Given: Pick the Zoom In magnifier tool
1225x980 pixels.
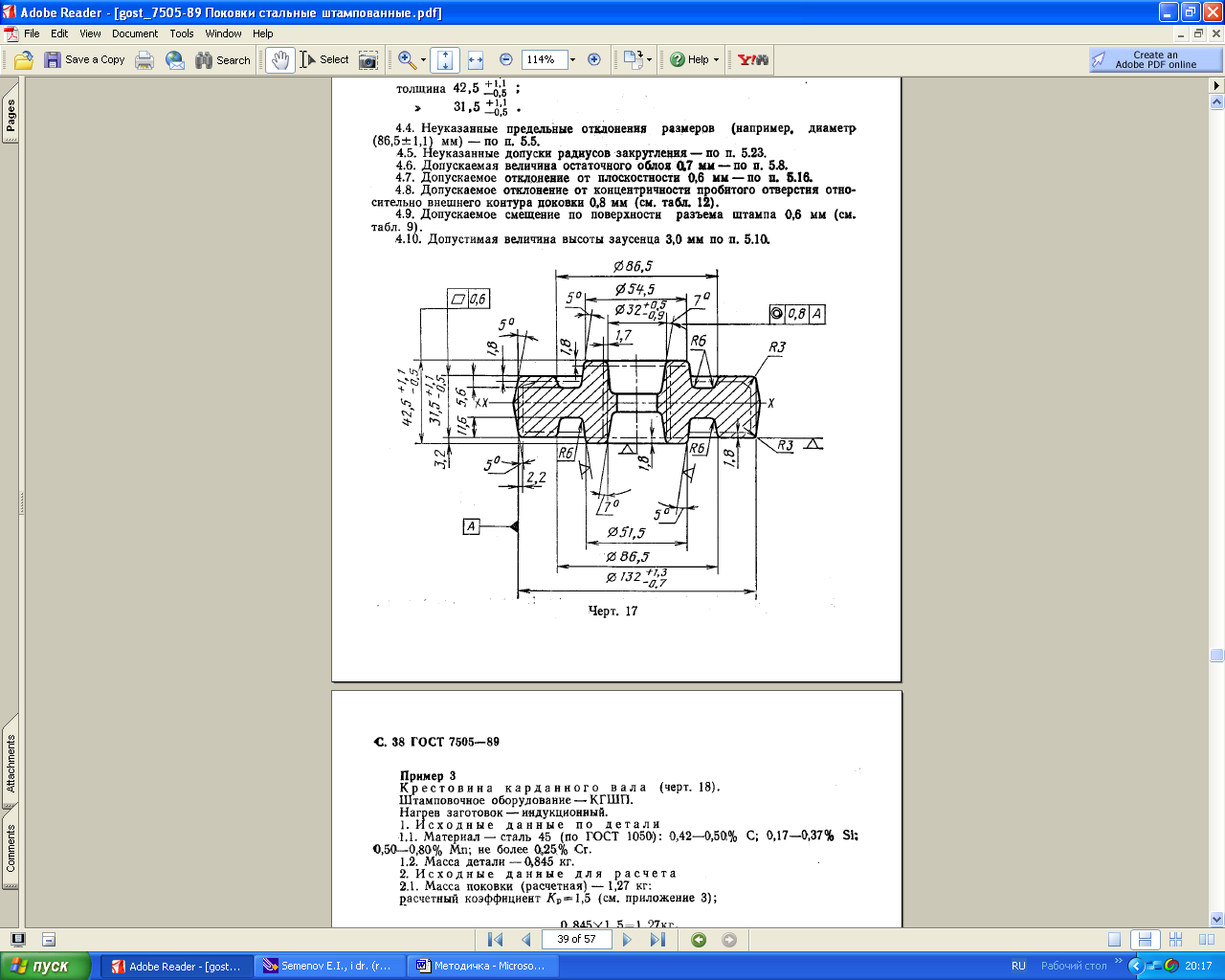Looking at the screenshot, I should pyautogui.click(x=407, y=60).
